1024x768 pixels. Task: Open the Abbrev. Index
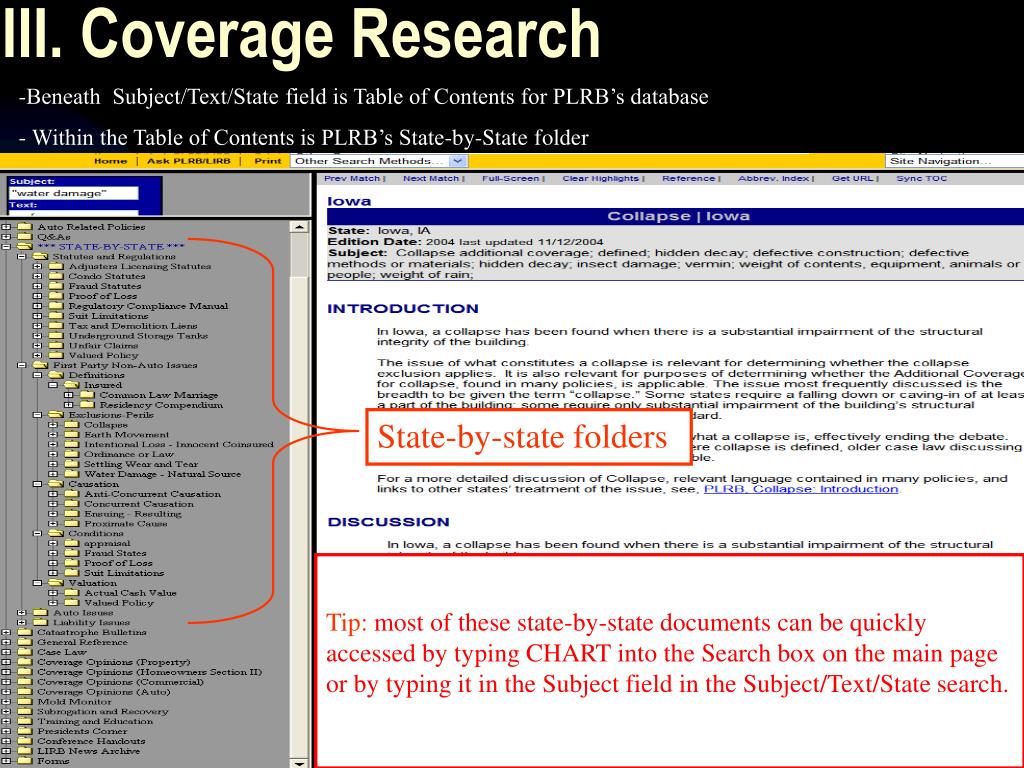(774, 178)
